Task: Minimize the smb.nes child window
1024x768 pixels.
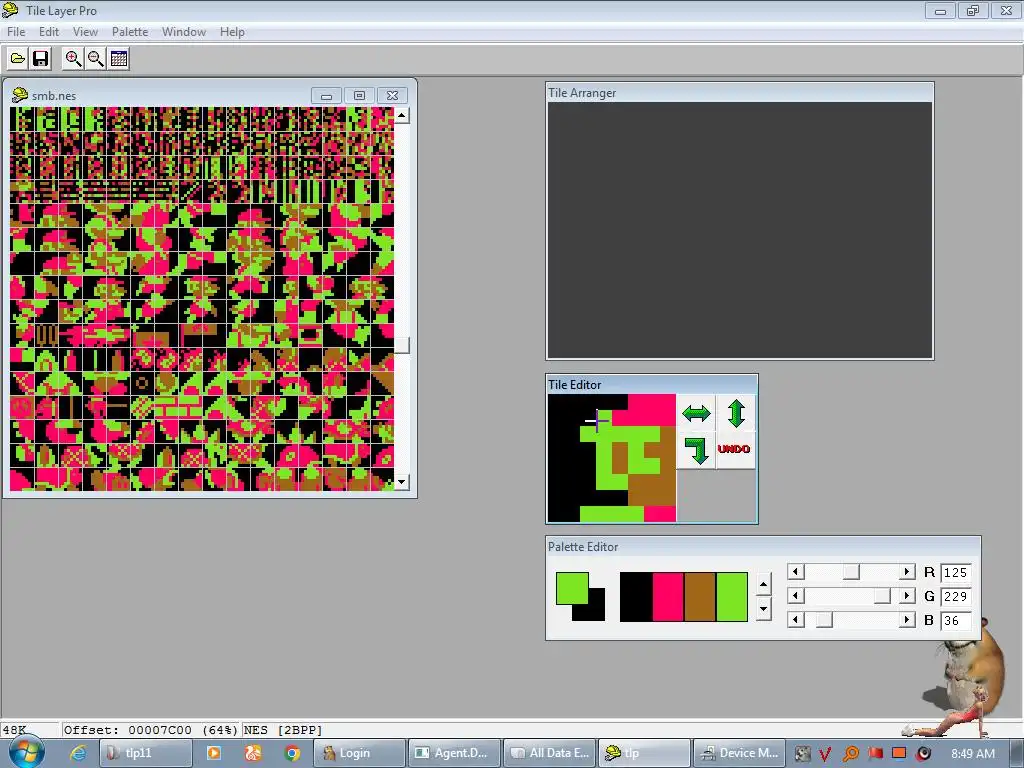Action: (327, 96)
